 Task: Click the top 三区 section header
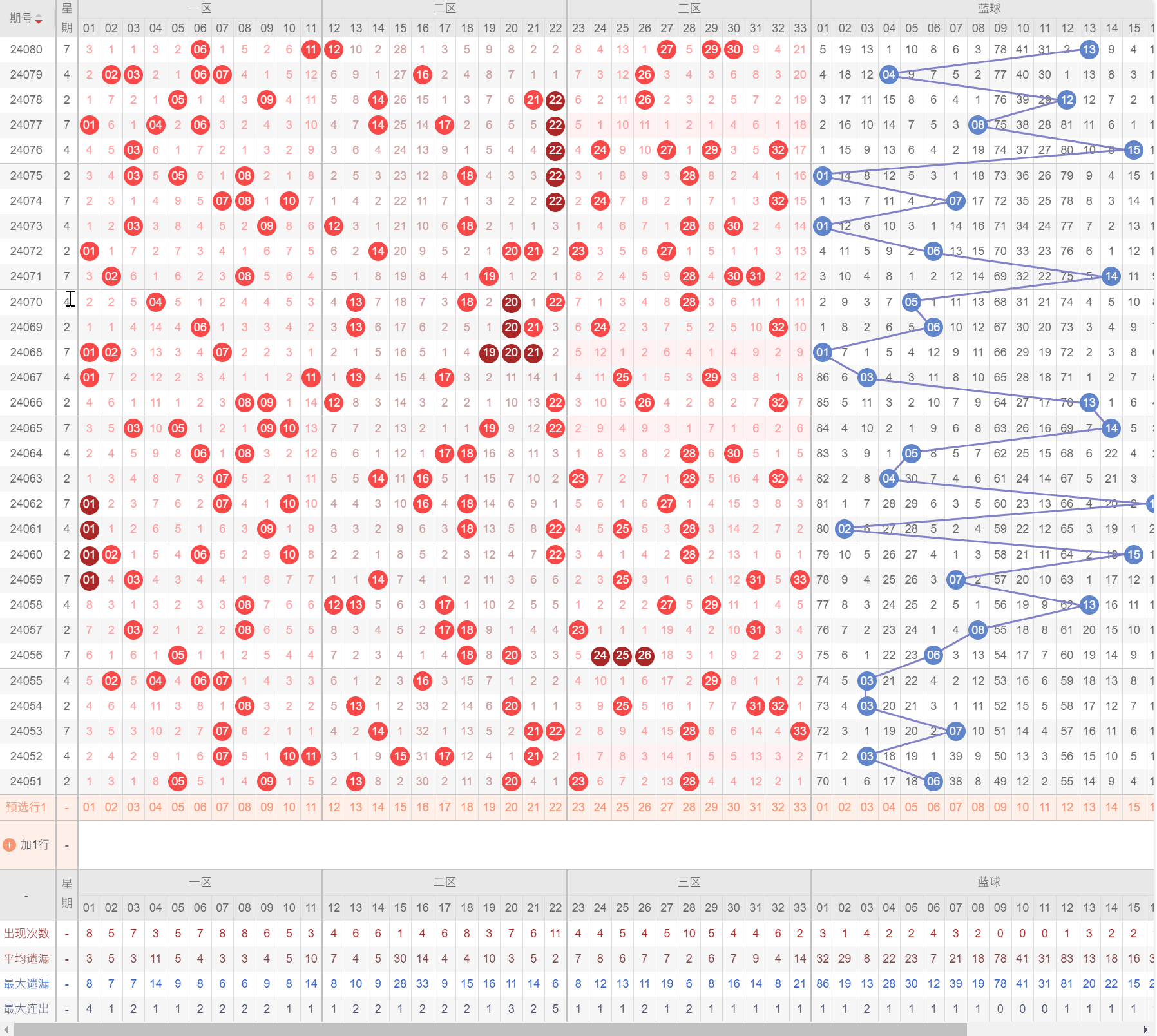point(689,8)
